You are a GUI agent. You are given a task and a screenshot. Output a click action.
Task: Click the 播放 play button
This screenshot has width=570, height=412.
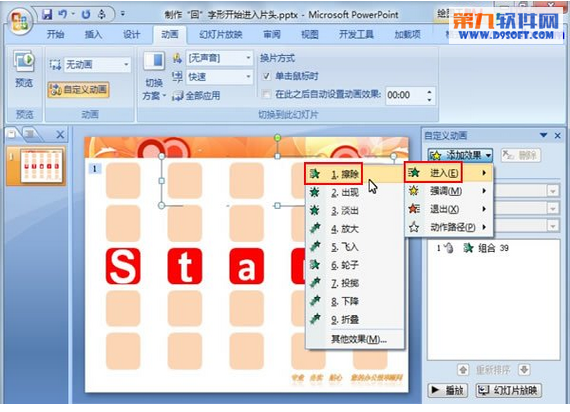[x=447, y=390]
